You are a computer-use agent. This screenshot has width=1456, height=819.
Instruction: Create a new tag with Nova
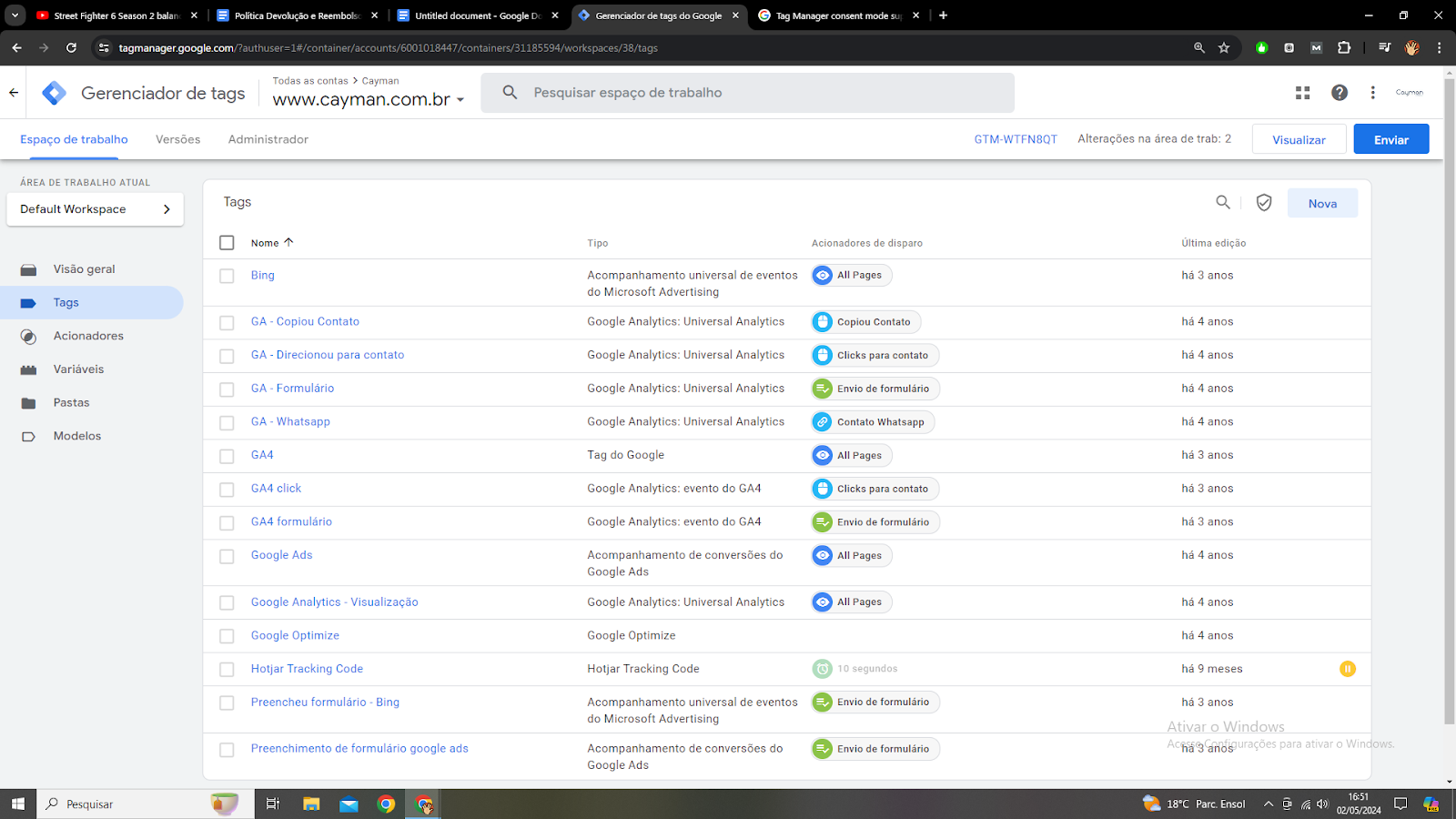[x=1322, y=203]
